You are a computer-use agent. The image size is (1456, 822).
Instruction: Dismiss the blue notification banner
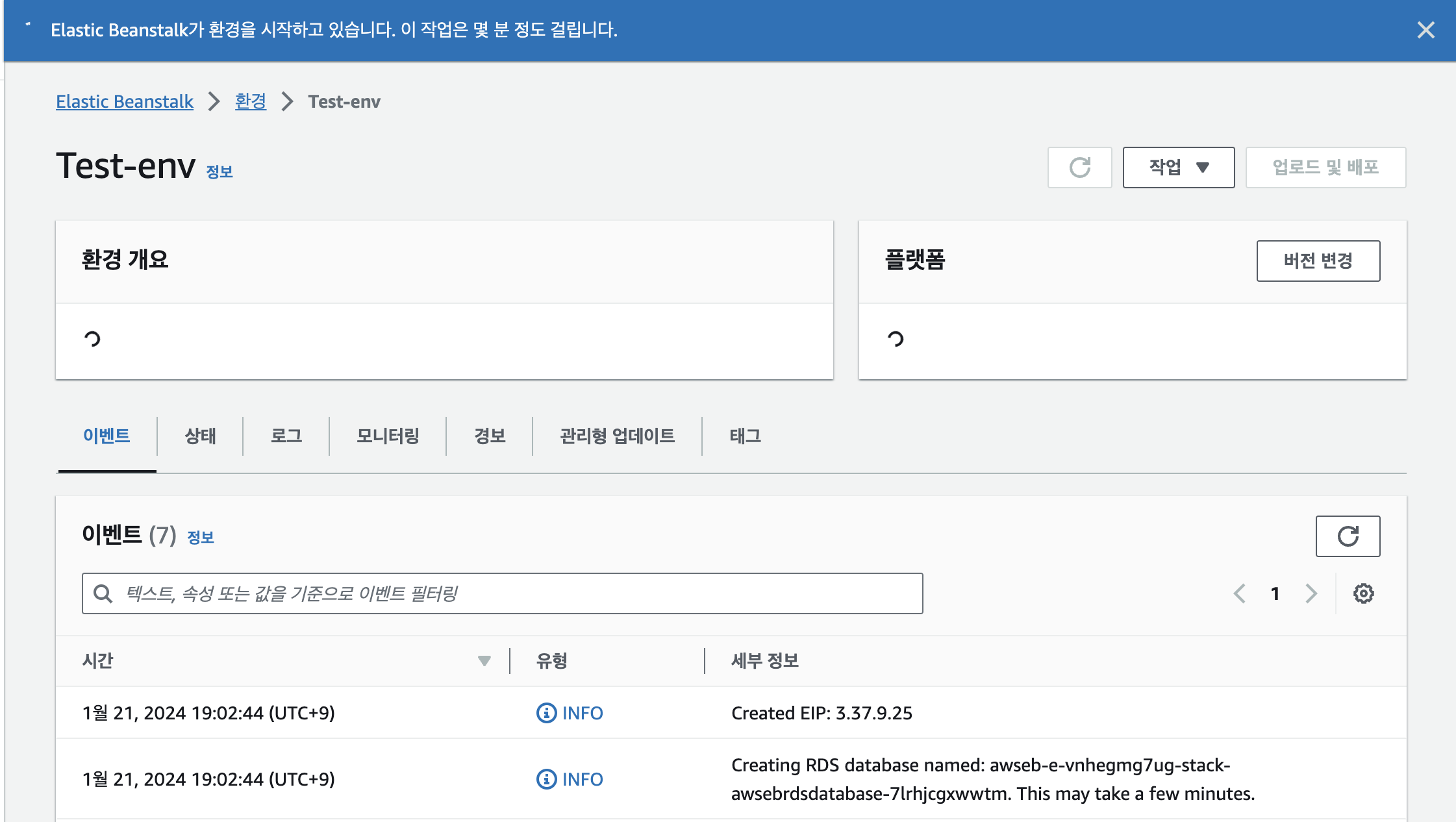coord(1425,30)
